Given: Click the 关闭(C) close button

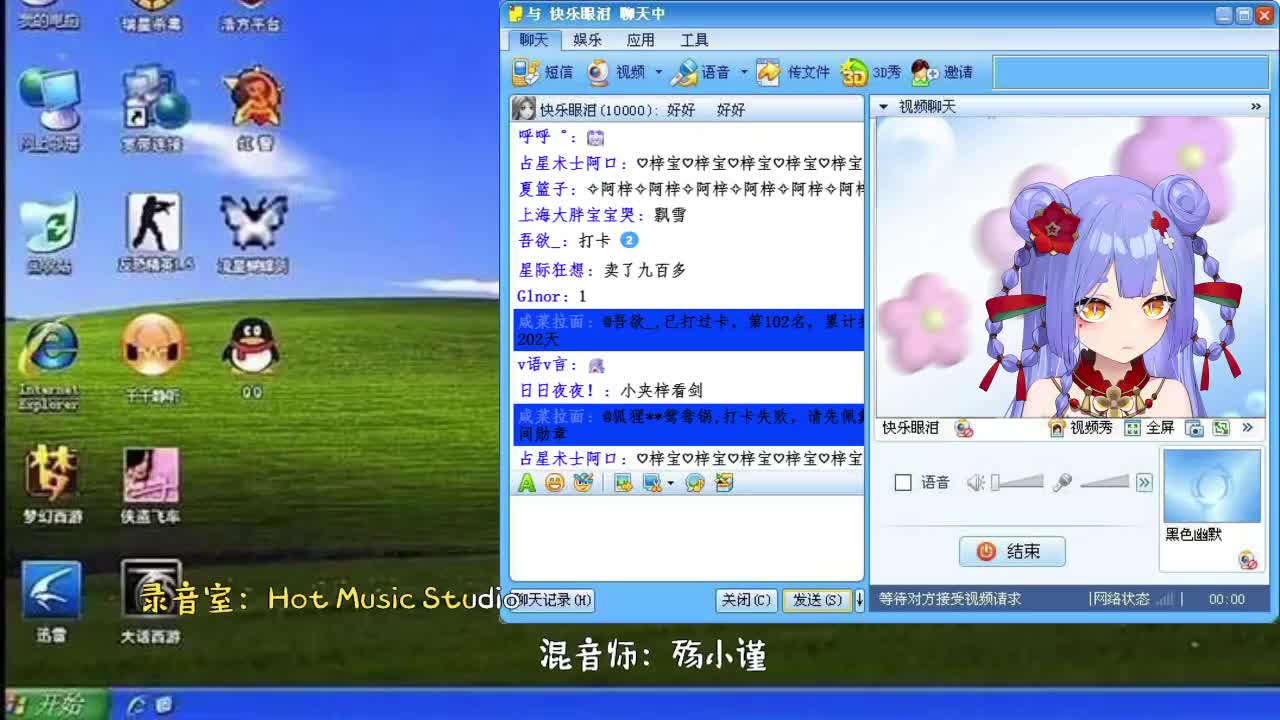Looking at the screenshot, I should point(746,600).
